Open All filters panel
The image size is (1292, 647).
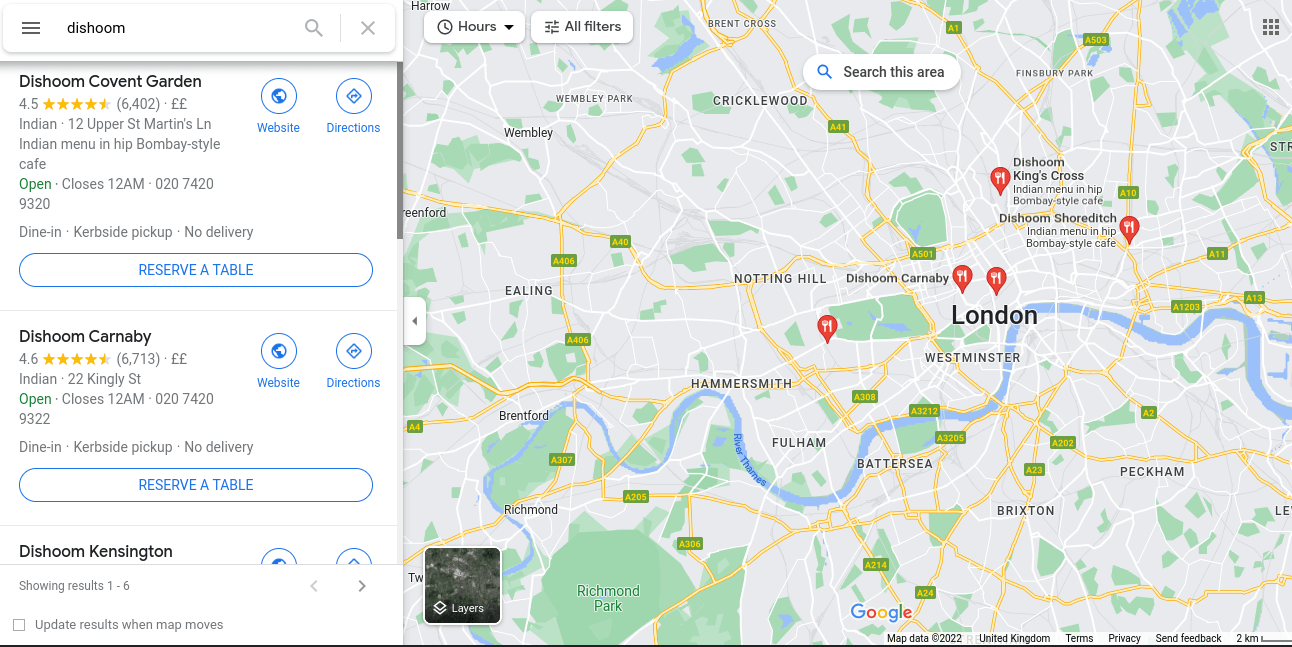point(582,27)
